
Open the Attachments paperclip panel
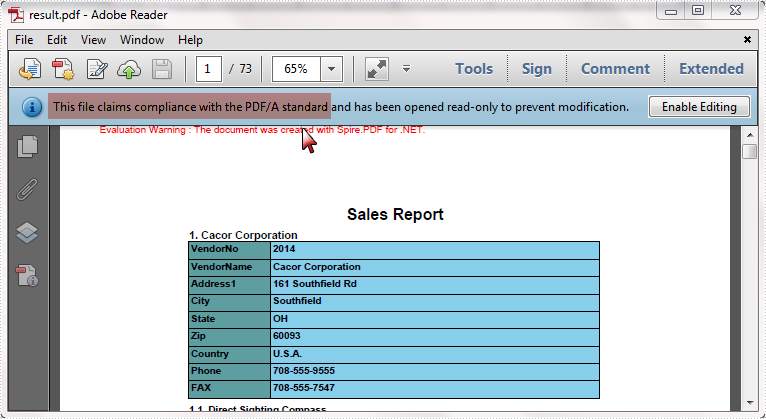27,189
